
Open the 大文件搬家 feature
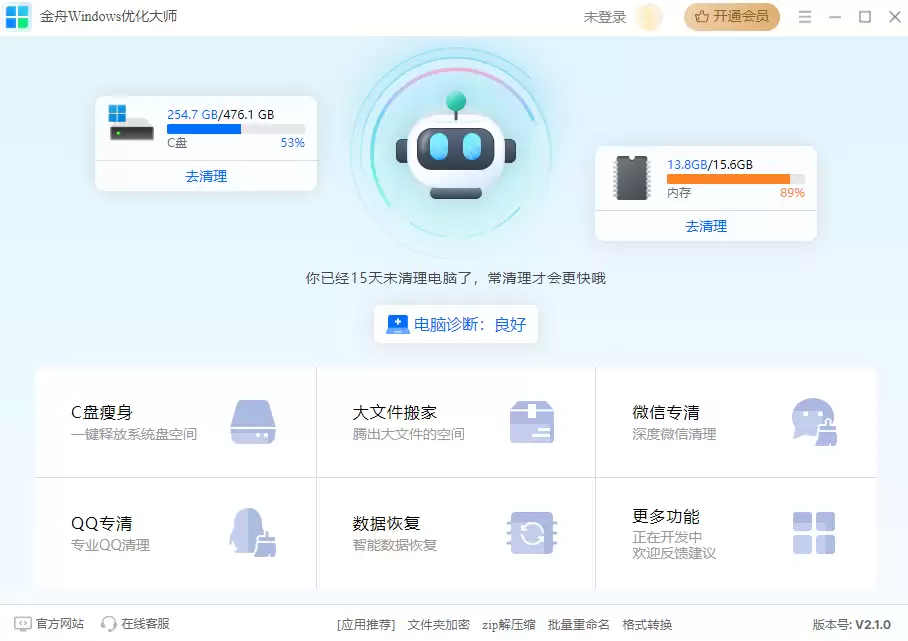click(x=456, y=422)
